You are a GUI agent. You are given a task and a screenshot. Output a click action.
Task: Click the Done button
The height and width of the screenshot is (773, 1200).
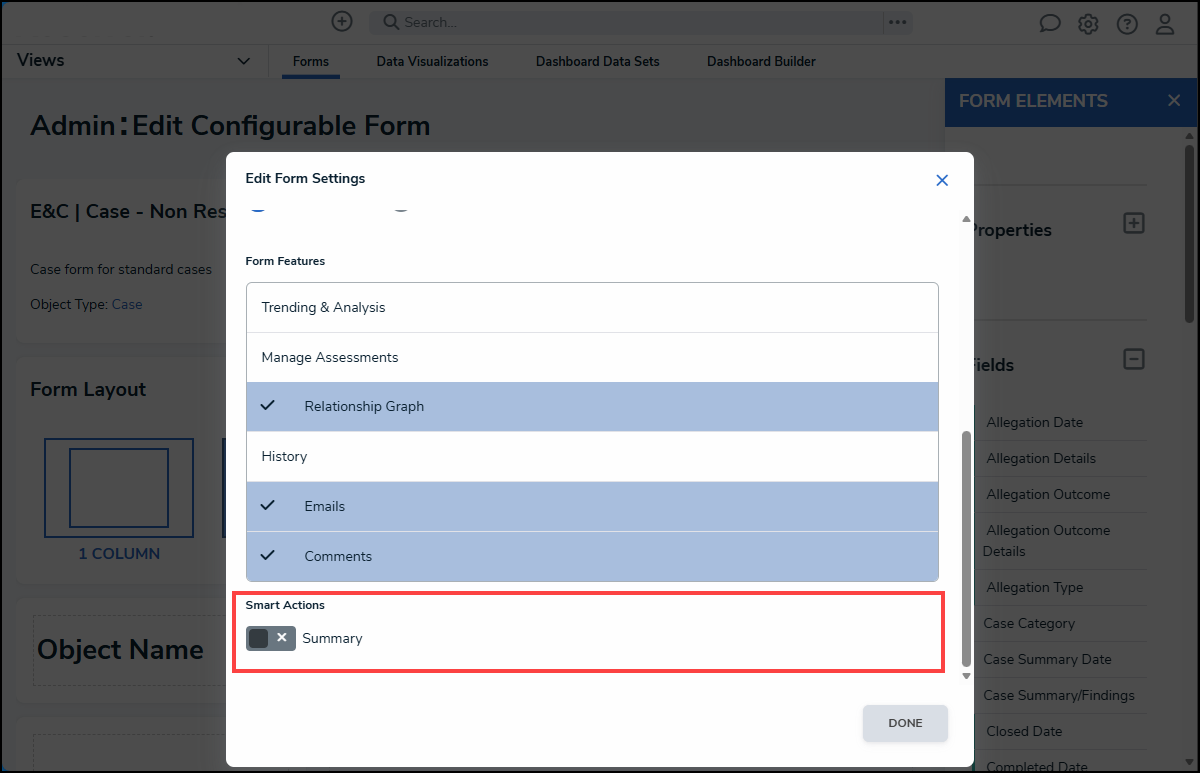pyautogui.click(x=905, y=723)
